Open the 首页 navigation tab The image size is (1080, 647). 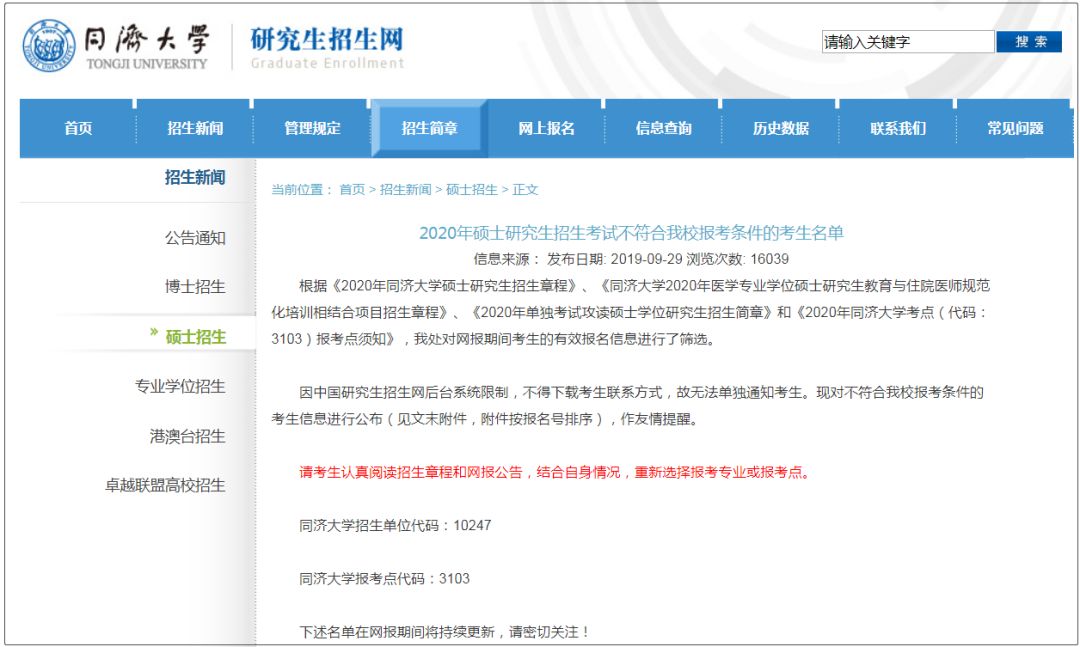point(78,129)
